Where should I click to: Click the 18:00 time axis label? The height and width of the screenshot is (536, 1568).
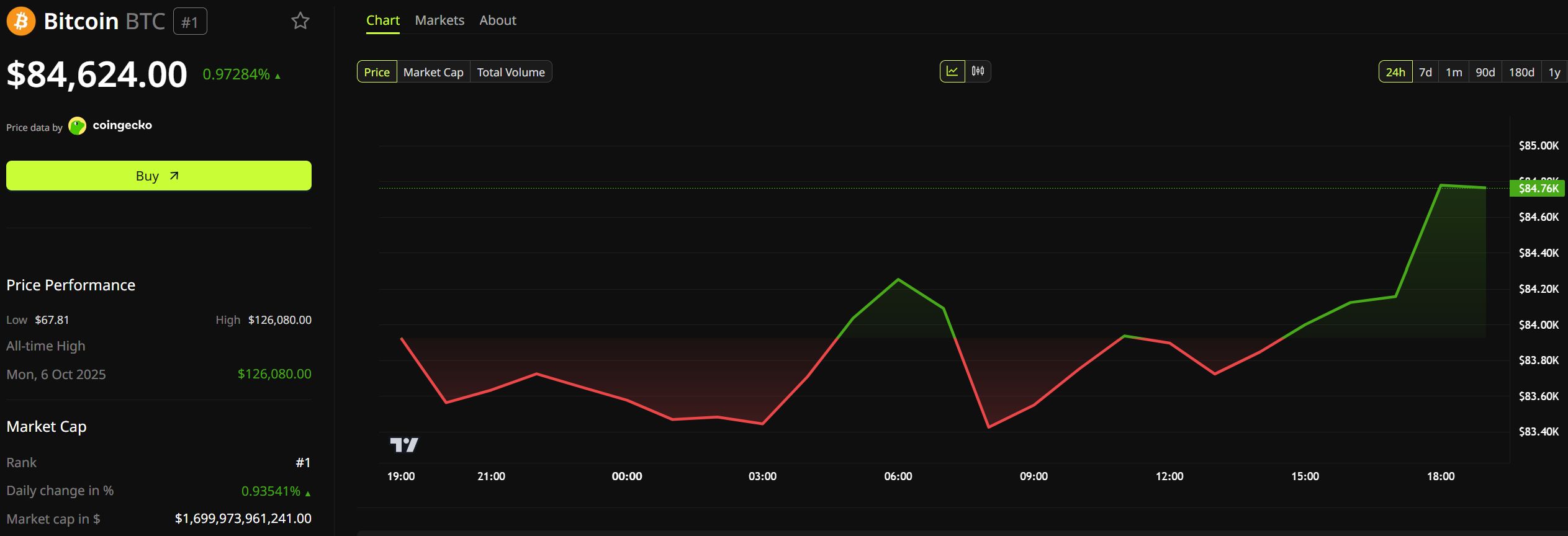(x=1441, y=476)
